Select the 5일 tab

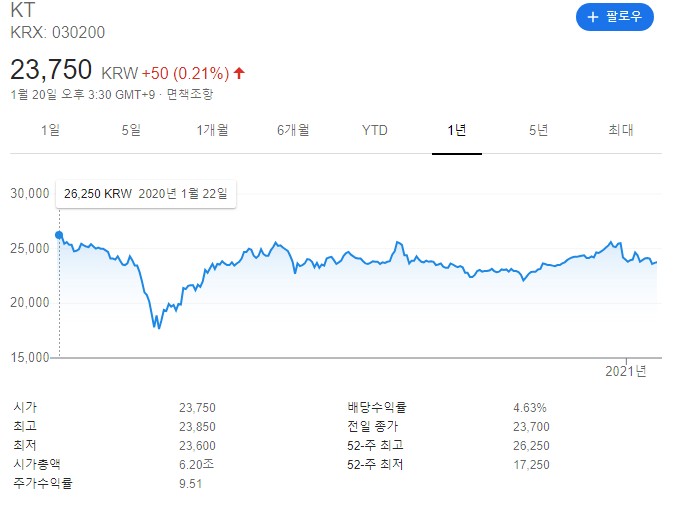pyautogui.click(x=131, y=130)
